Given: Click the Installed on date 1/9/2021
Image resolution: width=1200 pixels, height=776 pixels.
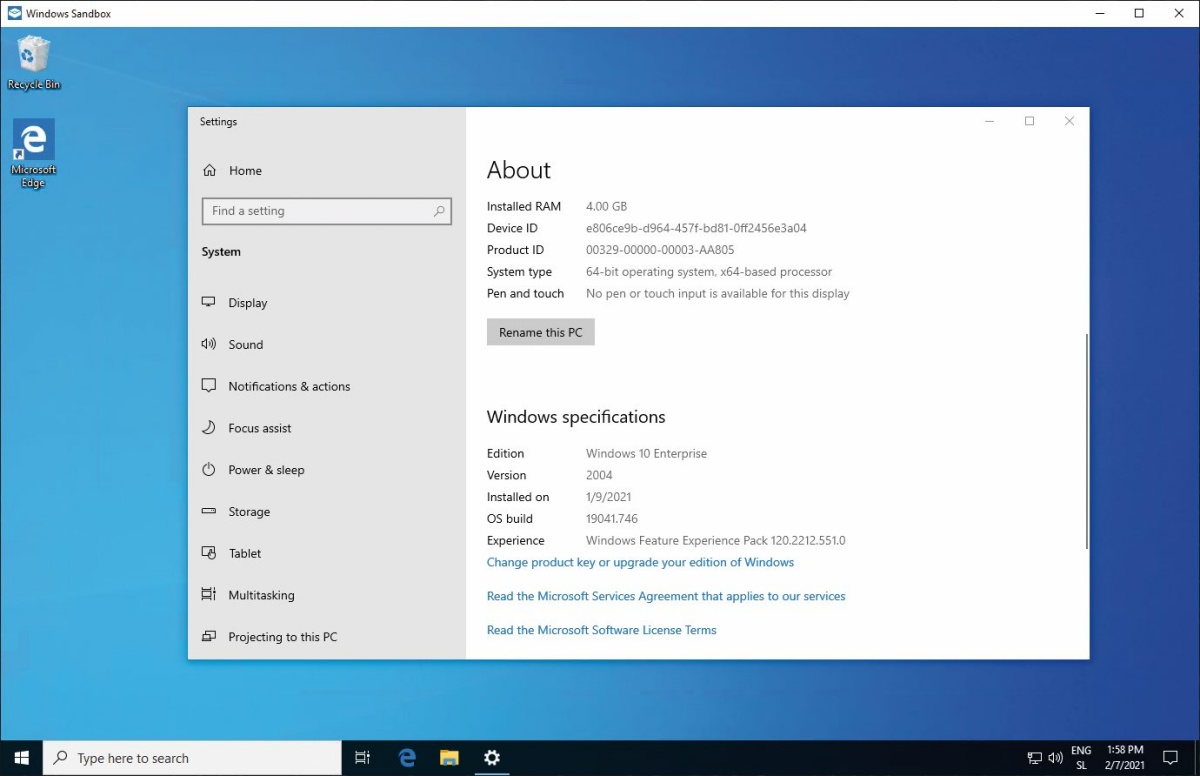Looking at the screenshot, I should (x=608, y=497).
